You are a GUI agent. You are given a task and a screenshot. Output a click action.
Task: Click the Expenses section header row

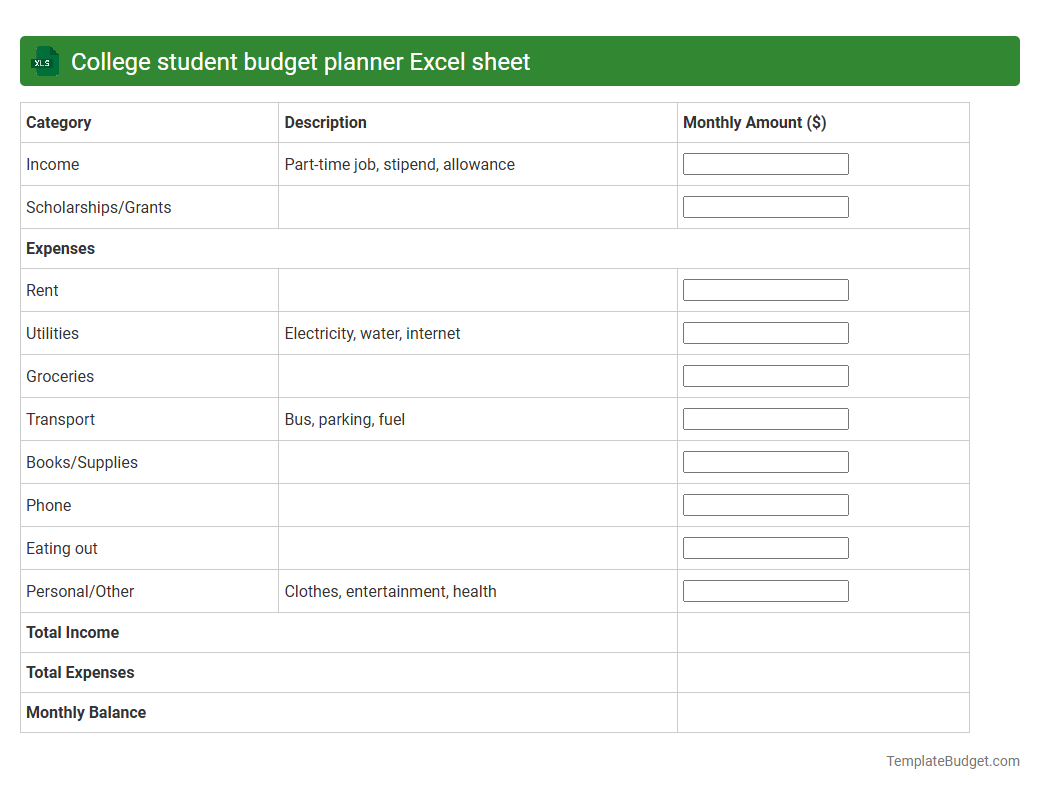click(x=61, y=248)
